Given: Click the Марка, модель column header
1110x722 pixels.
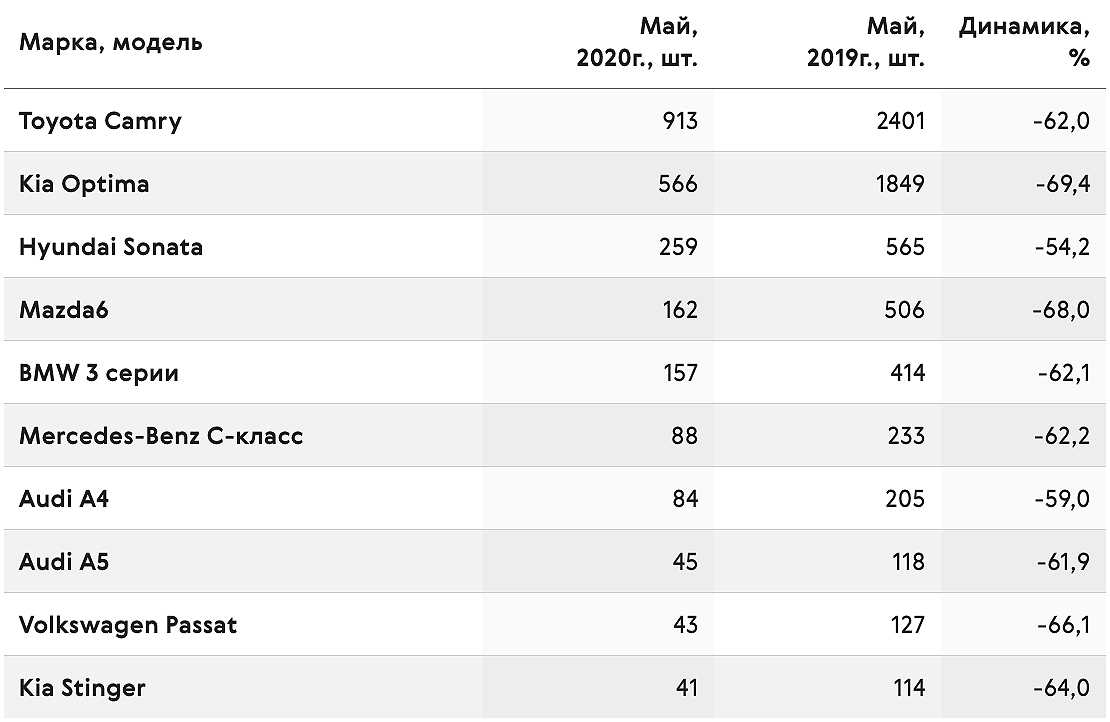Looking at the screenshot, I should point(110,42).
